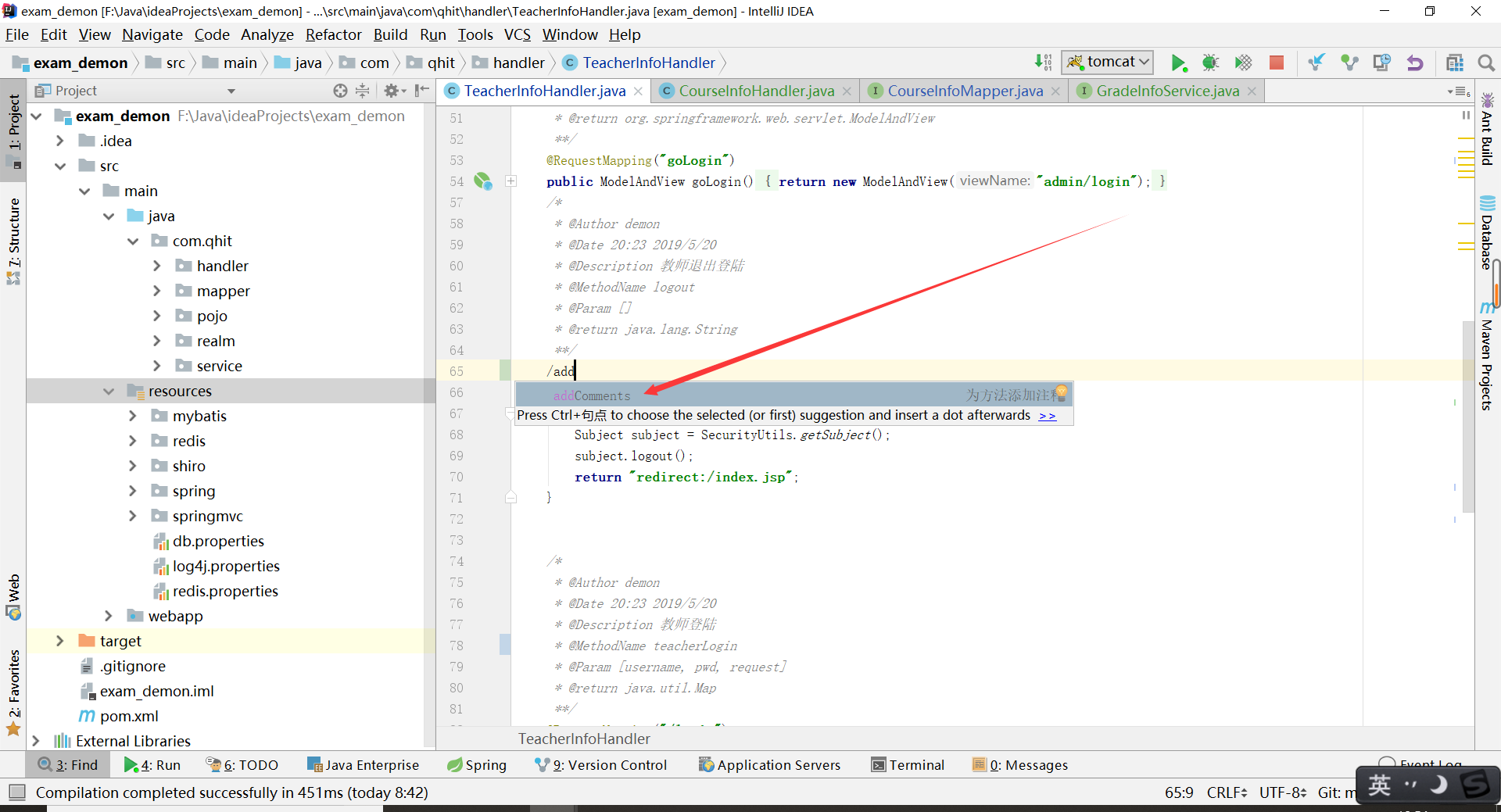Toggle the Project side tab

(13, 129)
